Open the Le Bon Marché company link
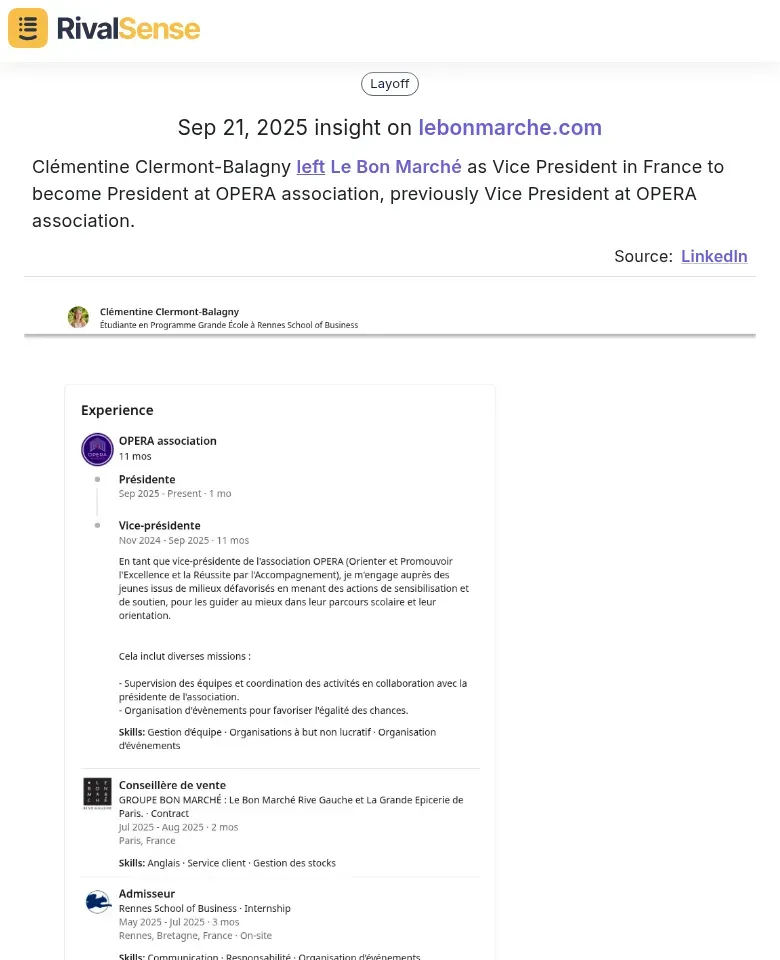Image resolution: width=780 pixels, height=960 pixels. click(396, 167)
